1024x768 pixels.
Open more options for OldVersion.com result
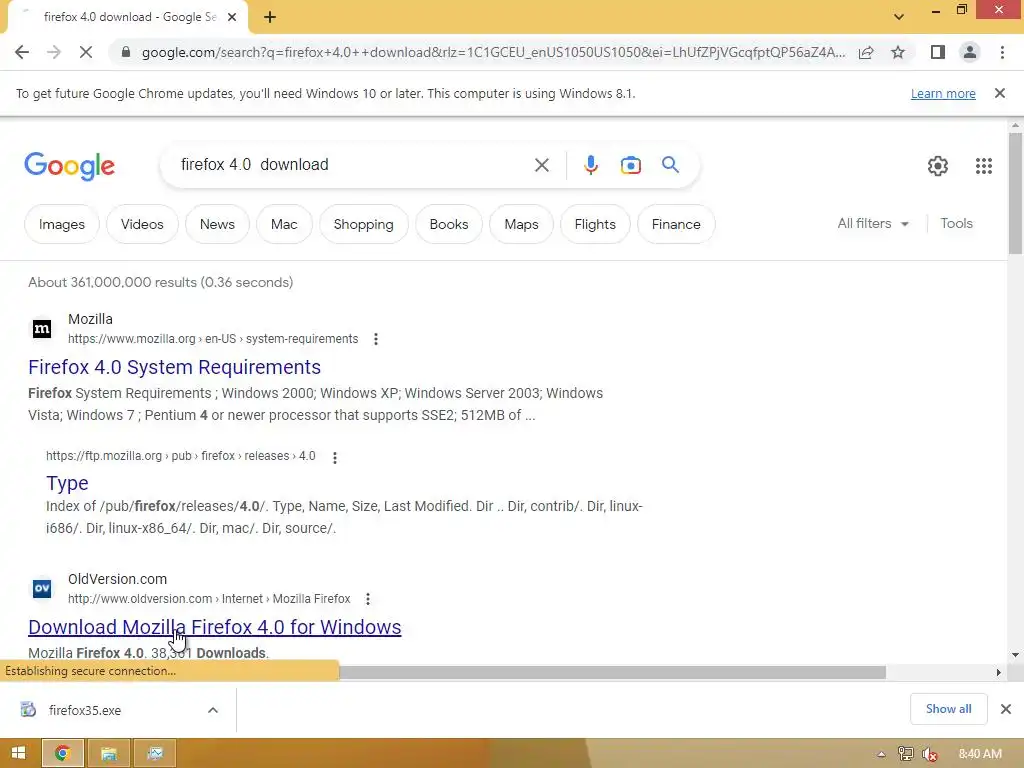click(x=368, y=599)
